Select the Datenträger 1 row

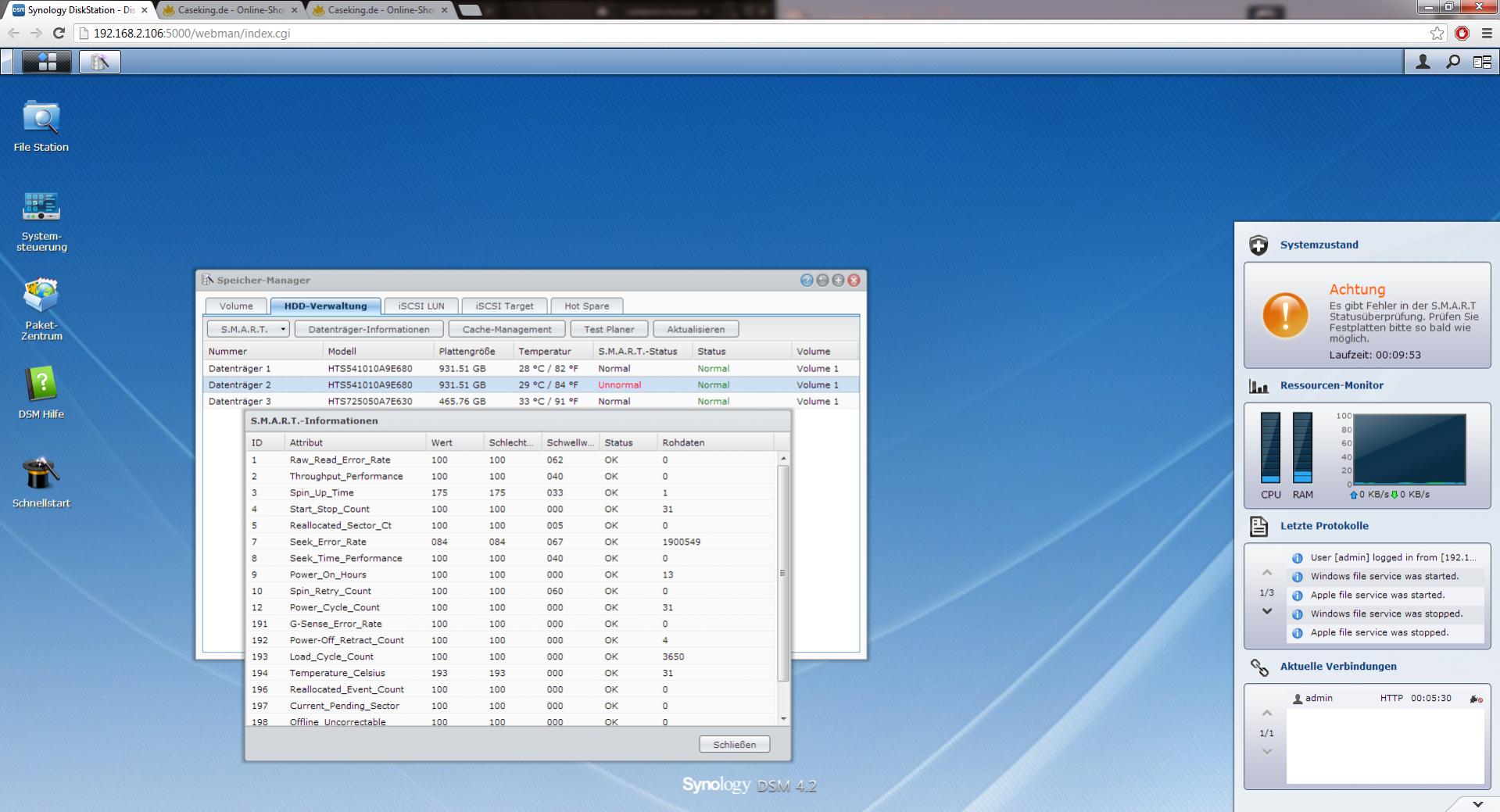[531, 368]
